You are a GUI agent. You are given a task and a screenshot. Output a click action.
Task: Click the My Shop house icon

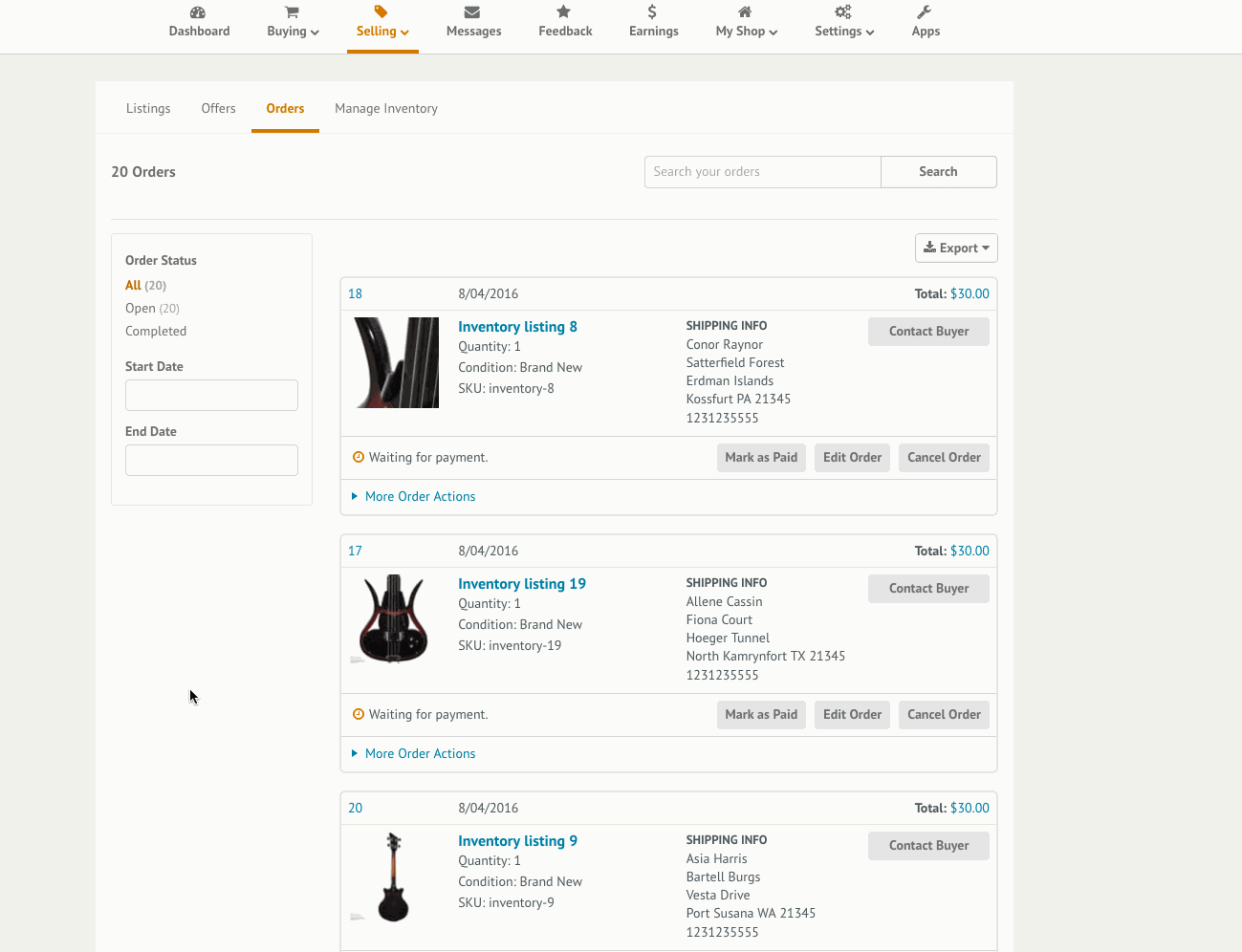click(x=745, y=12)
